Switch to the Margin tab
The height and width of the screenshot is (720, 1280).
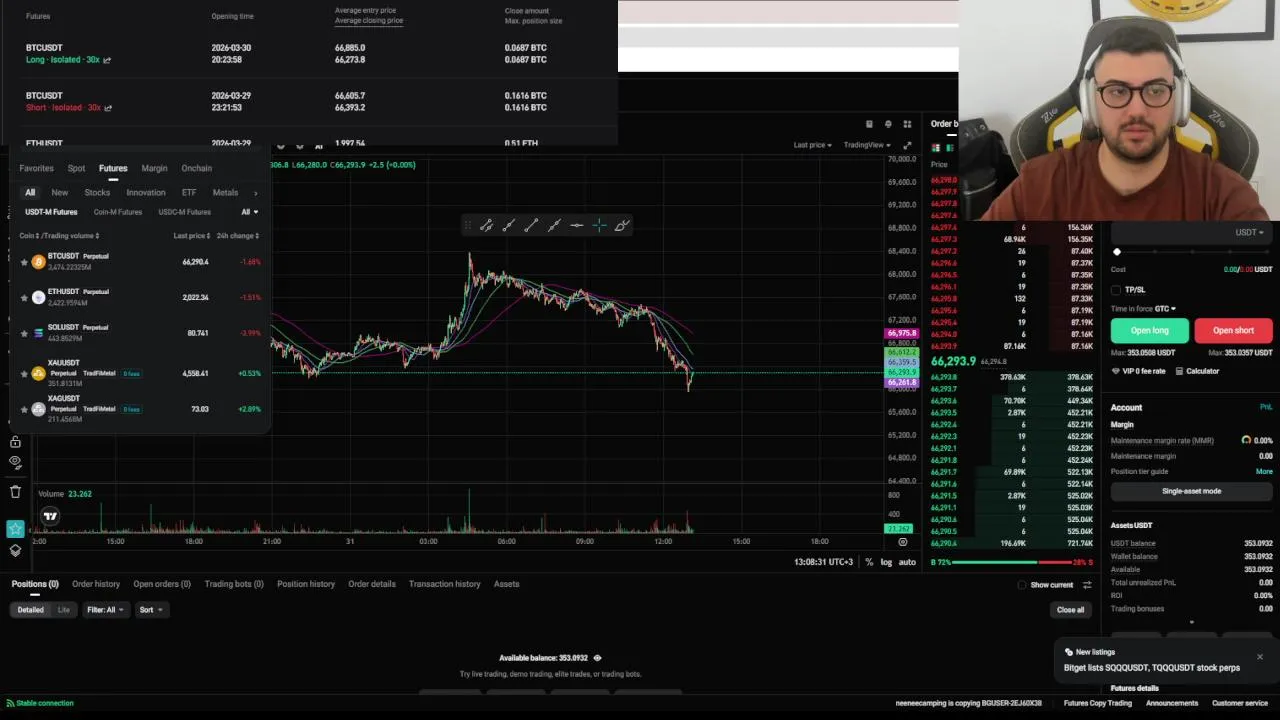(154, 168)
